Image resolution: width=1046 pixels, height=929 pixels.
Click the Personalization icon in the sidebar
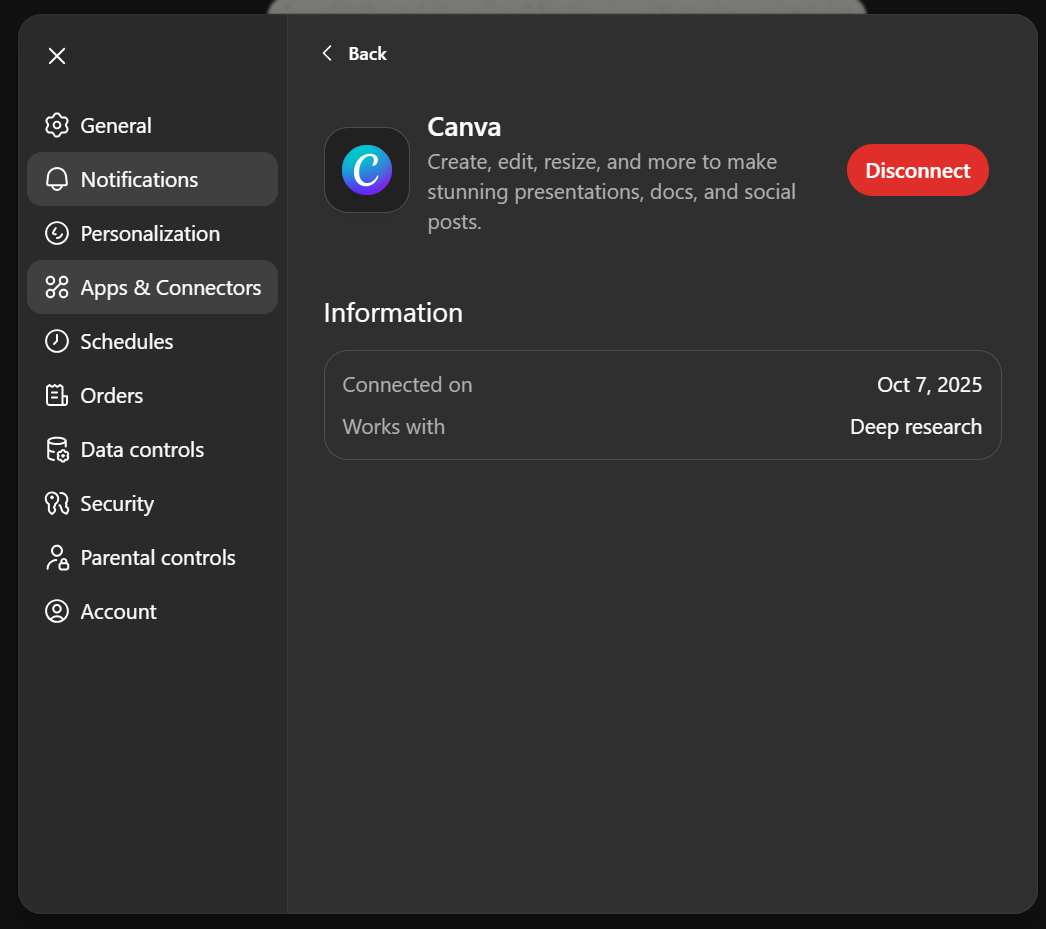(57, 233)
